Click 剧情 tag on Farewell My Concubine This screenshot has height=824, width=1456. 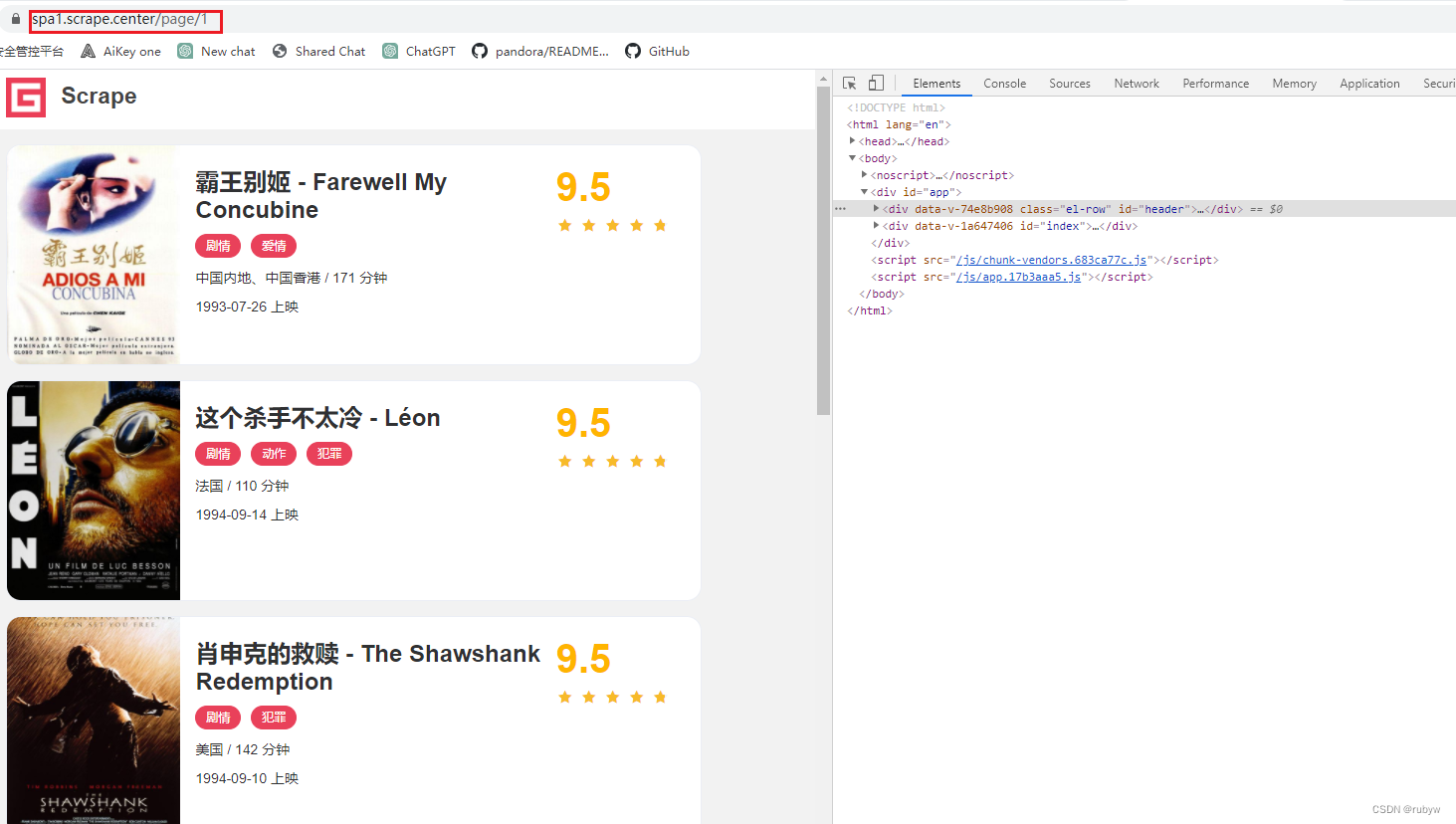point(218,246)
